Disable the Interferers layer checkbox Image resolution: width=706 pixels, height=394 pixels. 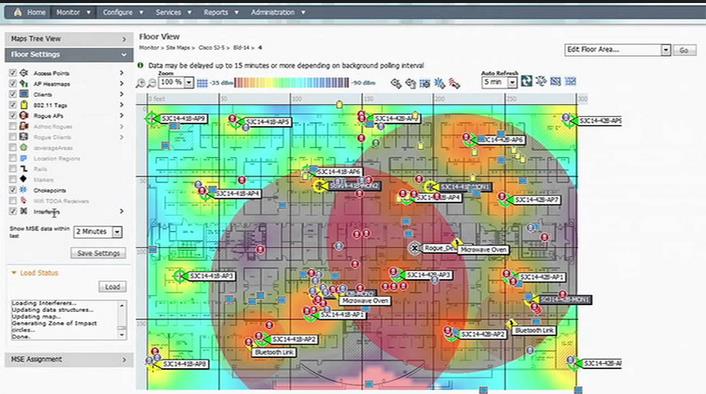click(x=13, y=211)
